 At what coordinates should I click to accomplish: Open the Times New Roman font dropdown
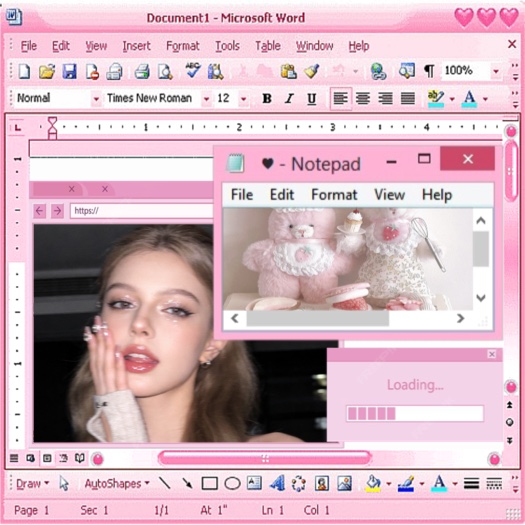(x=206, y=99)
